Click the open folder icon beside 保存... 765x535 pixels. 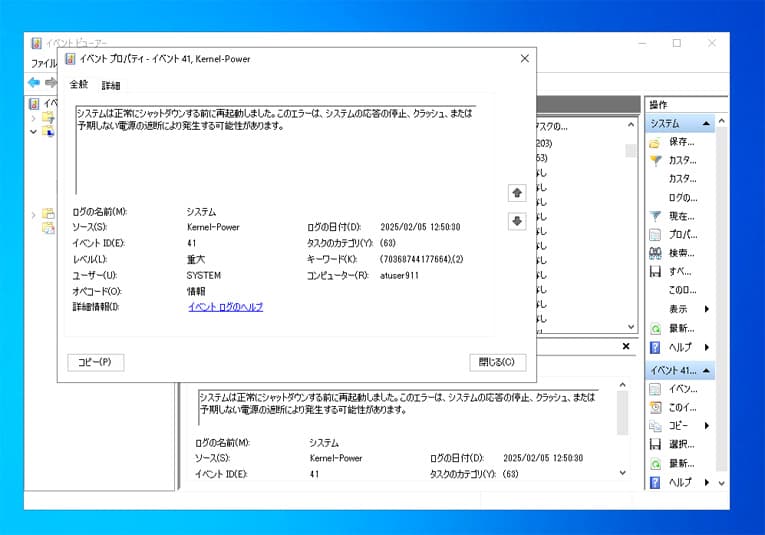pyautogui.click(x=655, y=142)
